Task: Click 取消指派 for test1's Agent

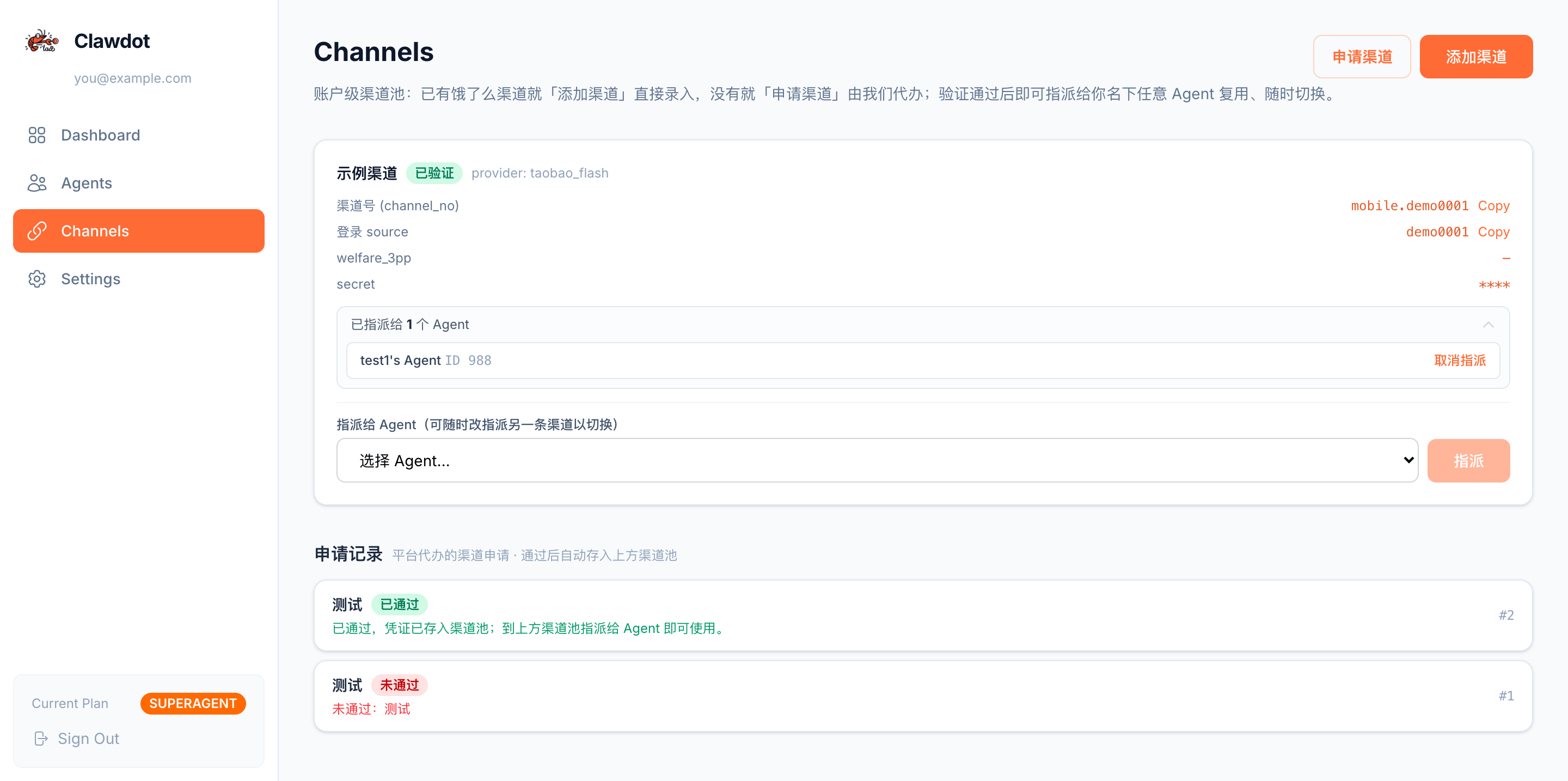Action: pyautogui.click(x=1460, y=361)
